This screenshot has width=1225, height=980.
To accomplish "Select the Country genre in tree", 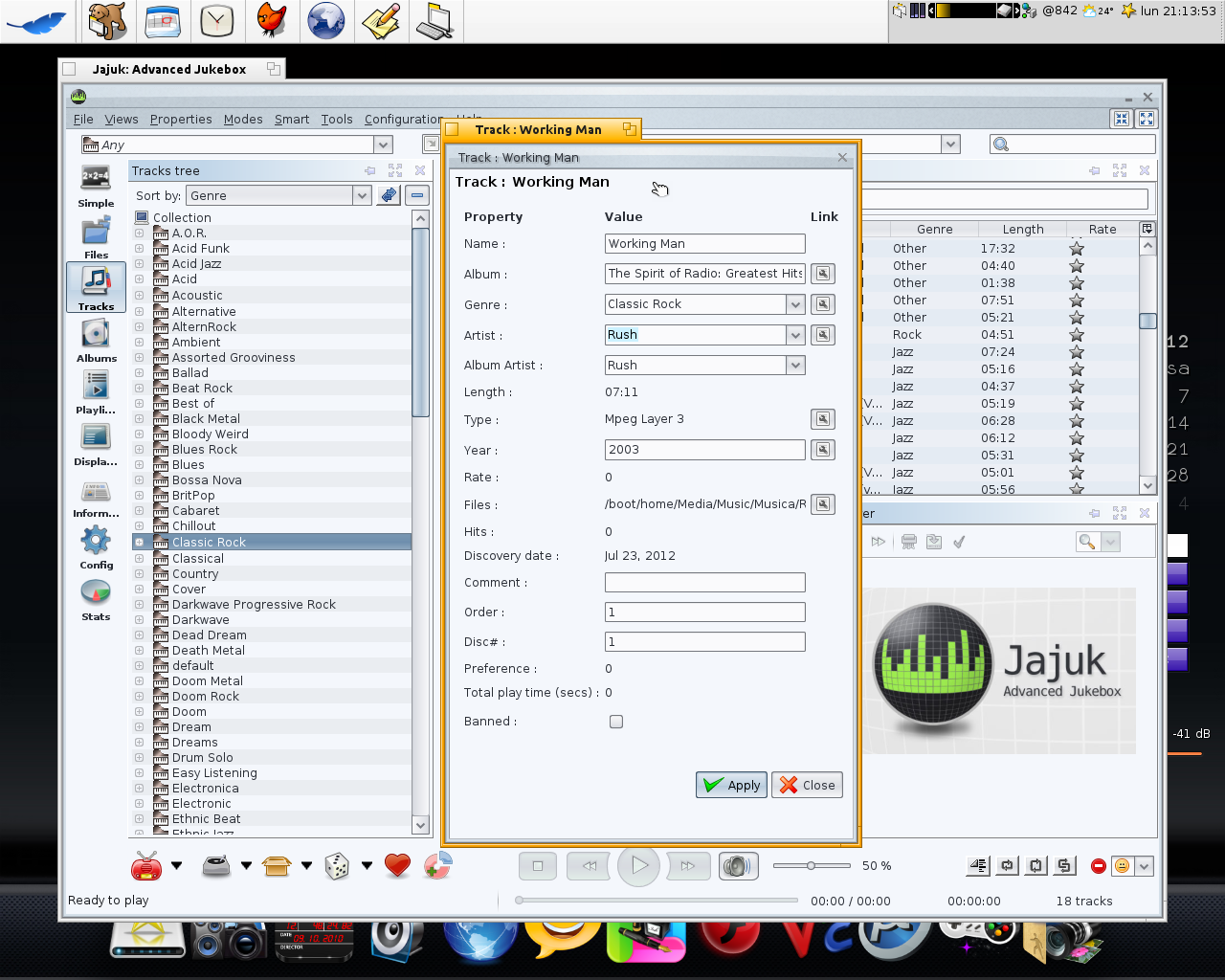I will point(195,573).
